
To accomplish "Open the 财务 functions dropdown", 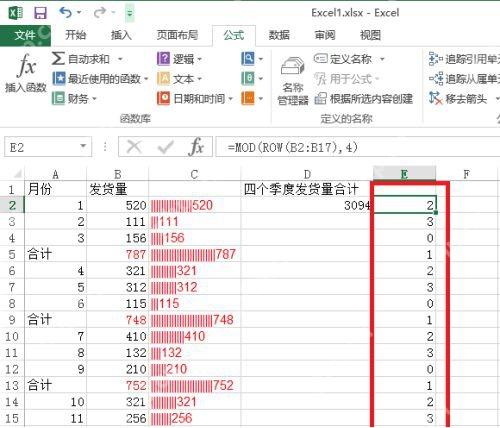I will point(74,99).
